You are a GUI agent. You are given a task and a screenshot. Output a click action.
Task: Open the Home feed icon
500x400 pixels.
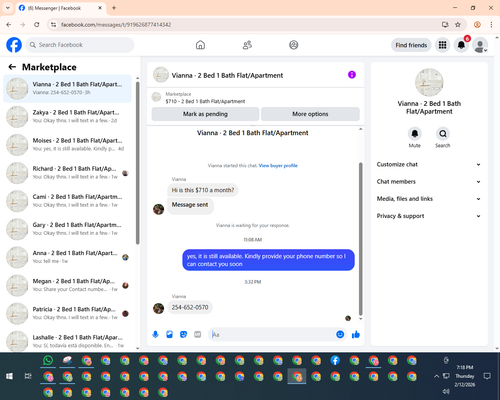[x=200, y=45]
